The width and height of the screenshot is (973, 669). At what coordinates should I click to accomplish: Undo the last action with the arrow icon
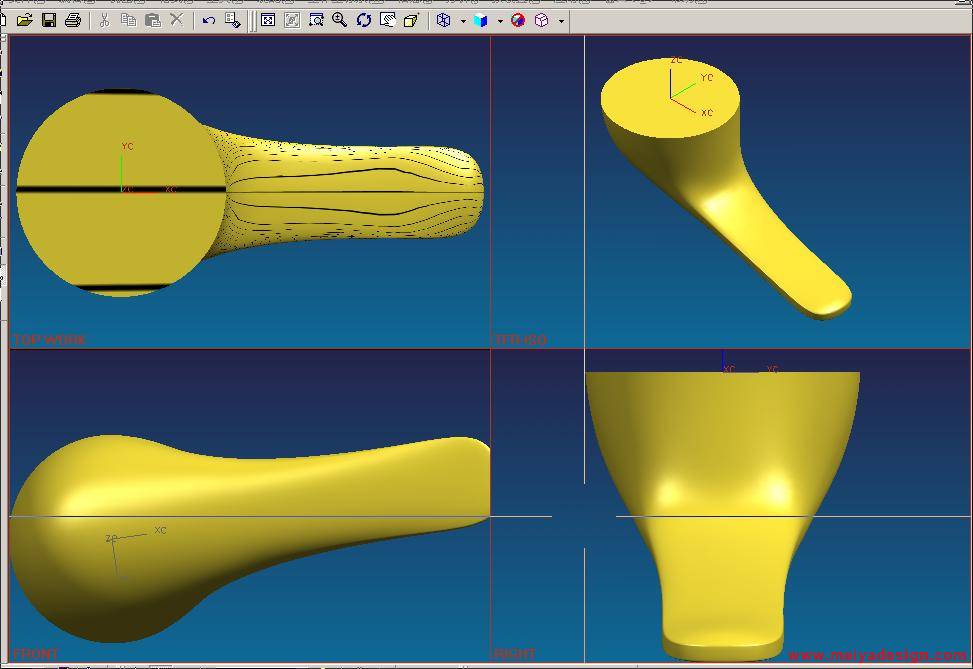tap(208, 20)
